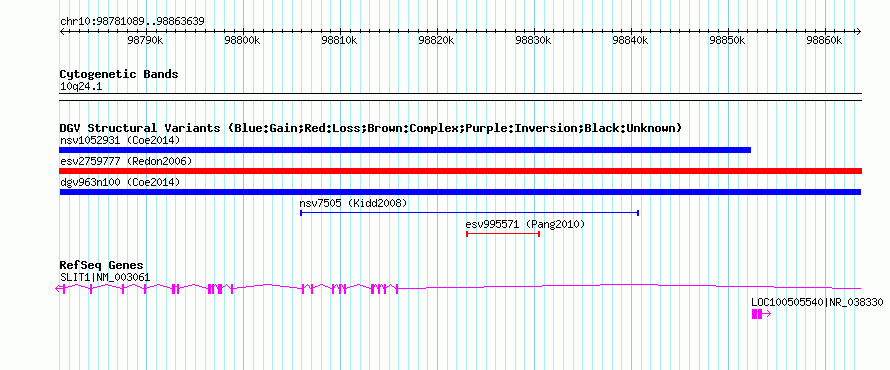
Task: Open the esv2759777 (Redon2006) label
Action: (x=126, y=161)
